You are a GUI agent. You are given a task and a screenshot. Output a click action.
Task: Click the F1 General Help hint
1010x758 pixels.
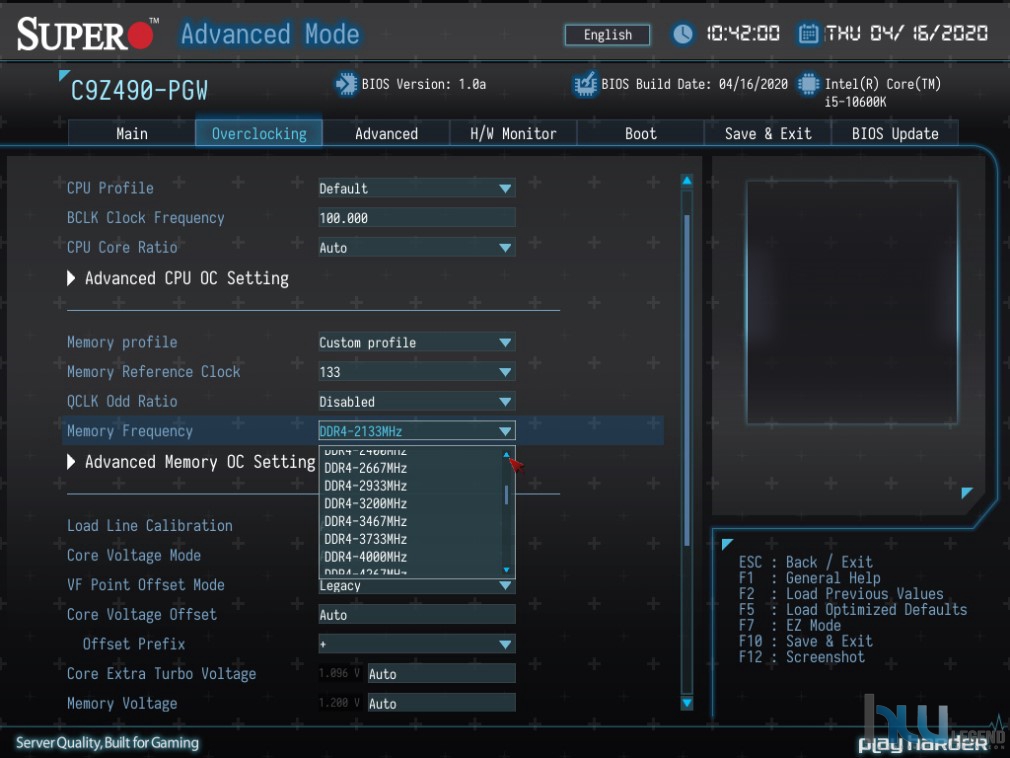point(810,578)
